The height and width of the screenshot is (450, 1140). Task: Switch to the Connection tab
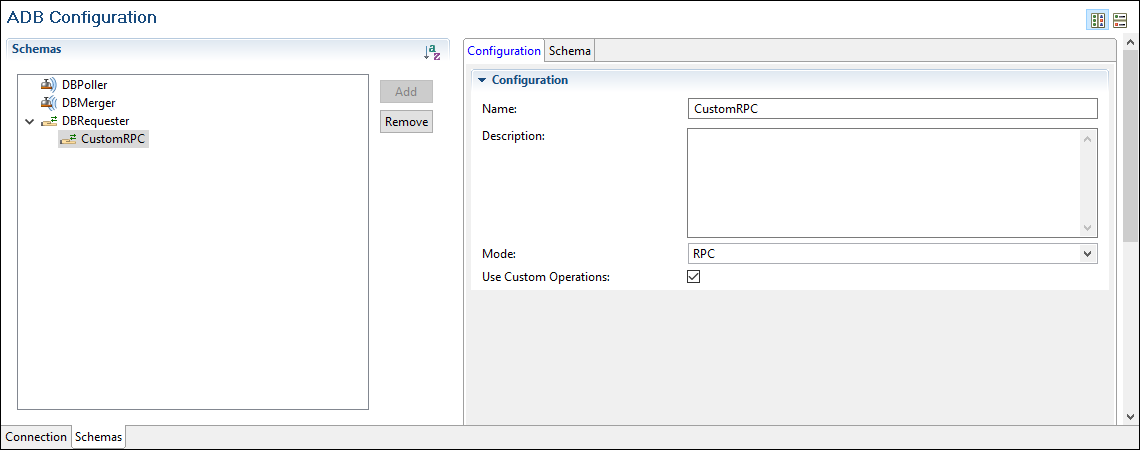36,437
